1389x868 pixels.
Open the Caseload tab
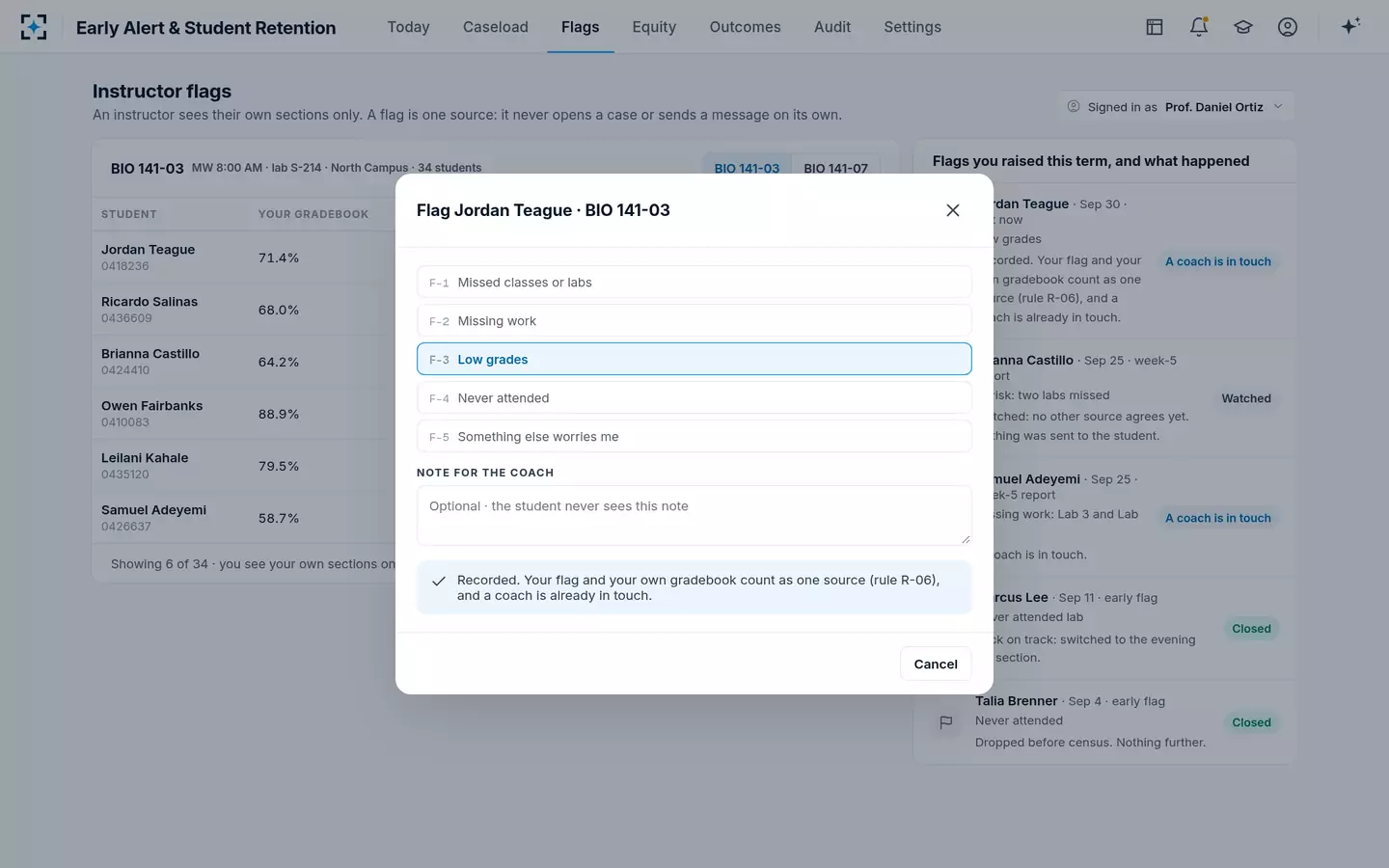point(496,27)
